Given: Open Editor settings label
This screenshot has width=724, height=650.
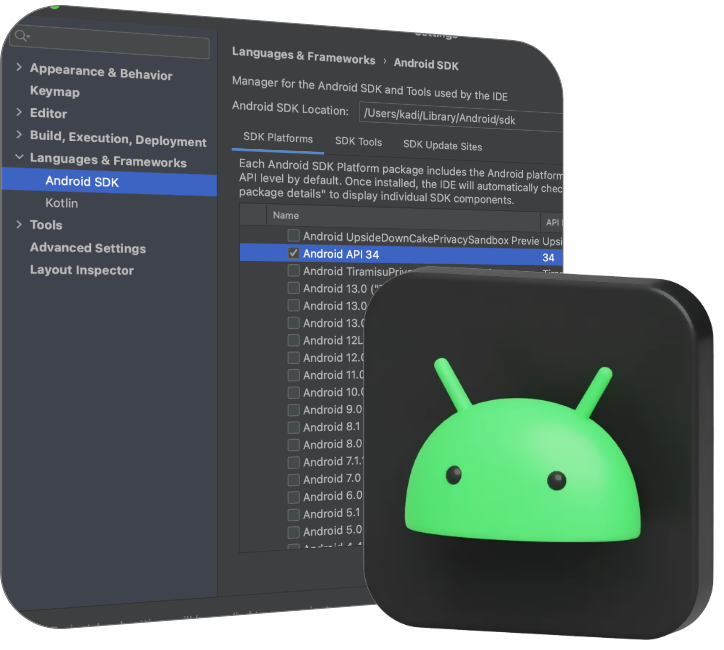Looking at the screenshot, I should [x=48, y=113].
